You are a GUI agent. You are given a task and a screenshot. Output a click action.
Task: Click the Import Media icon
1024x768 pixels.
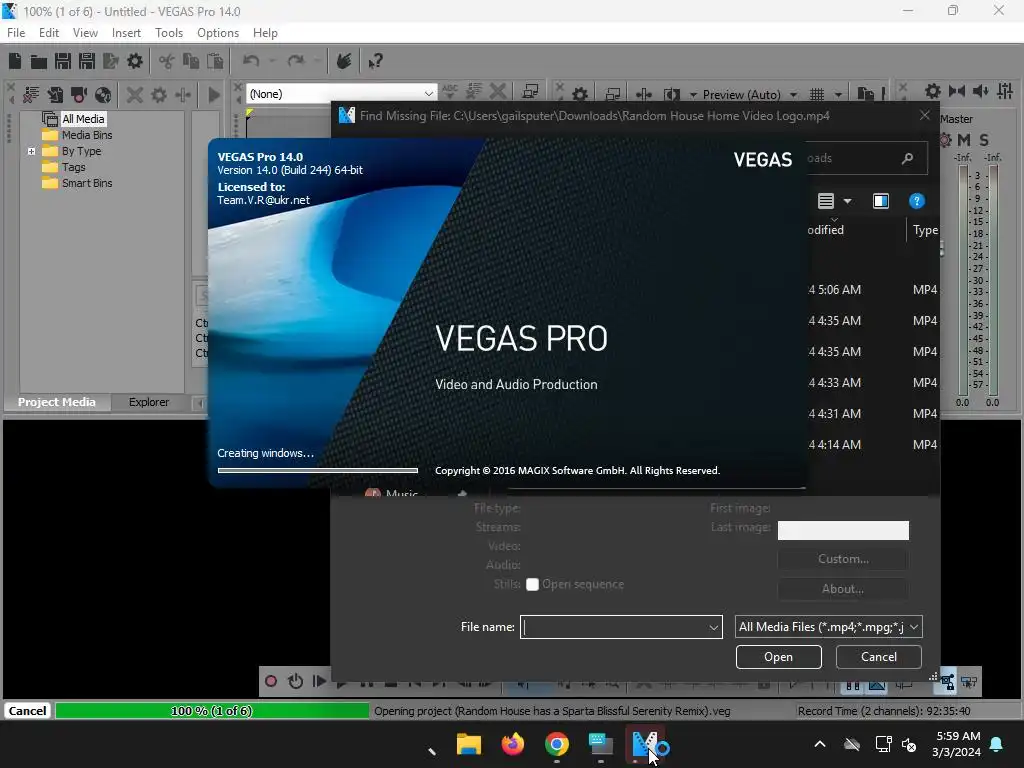(x=56, y=95)
